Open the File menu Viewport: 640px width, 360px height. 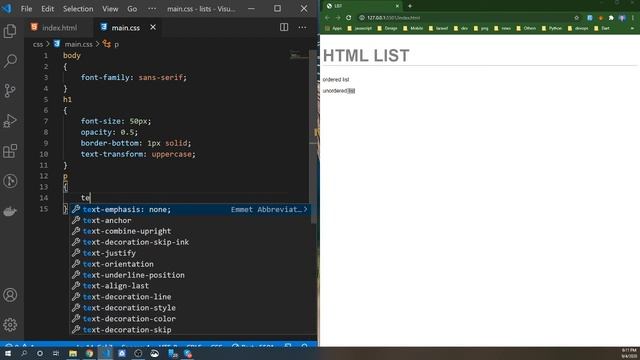coord(27,9)
